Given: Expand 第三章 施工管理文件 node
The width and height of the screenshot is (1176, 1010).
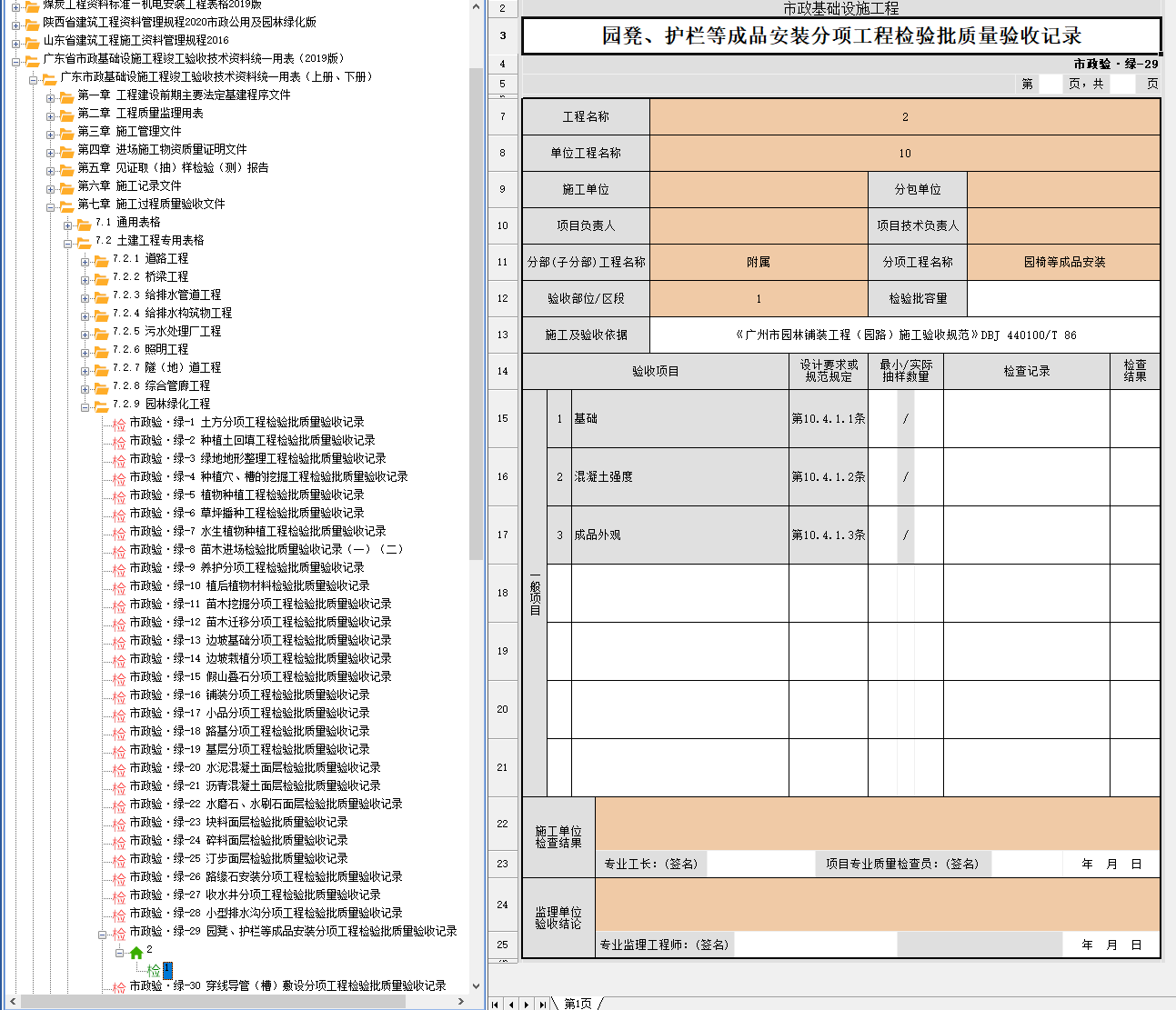Looking at the screenshot, I should (x=51, y=133).
